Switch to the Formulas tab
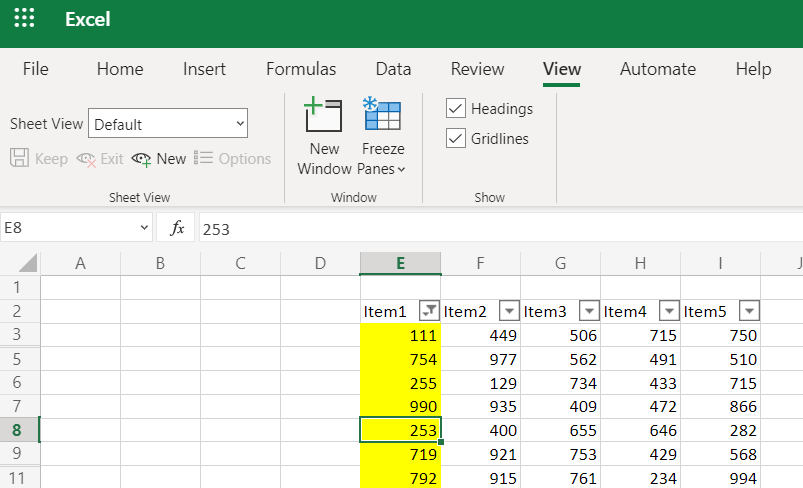Image resolution: width=803 pixels, height=488 pixels. point(301,69)
